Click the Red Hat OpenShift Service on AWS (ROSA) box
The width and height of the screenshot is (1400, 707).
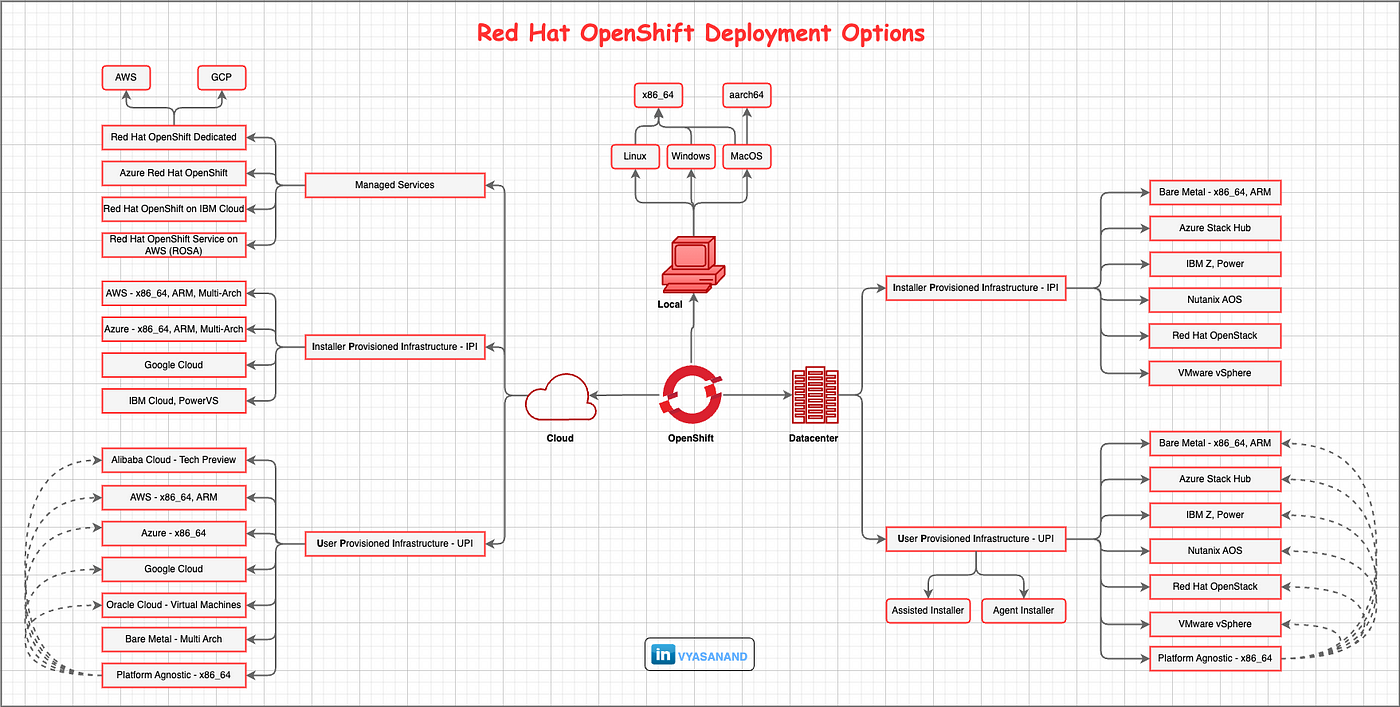(x=174, y=245)
